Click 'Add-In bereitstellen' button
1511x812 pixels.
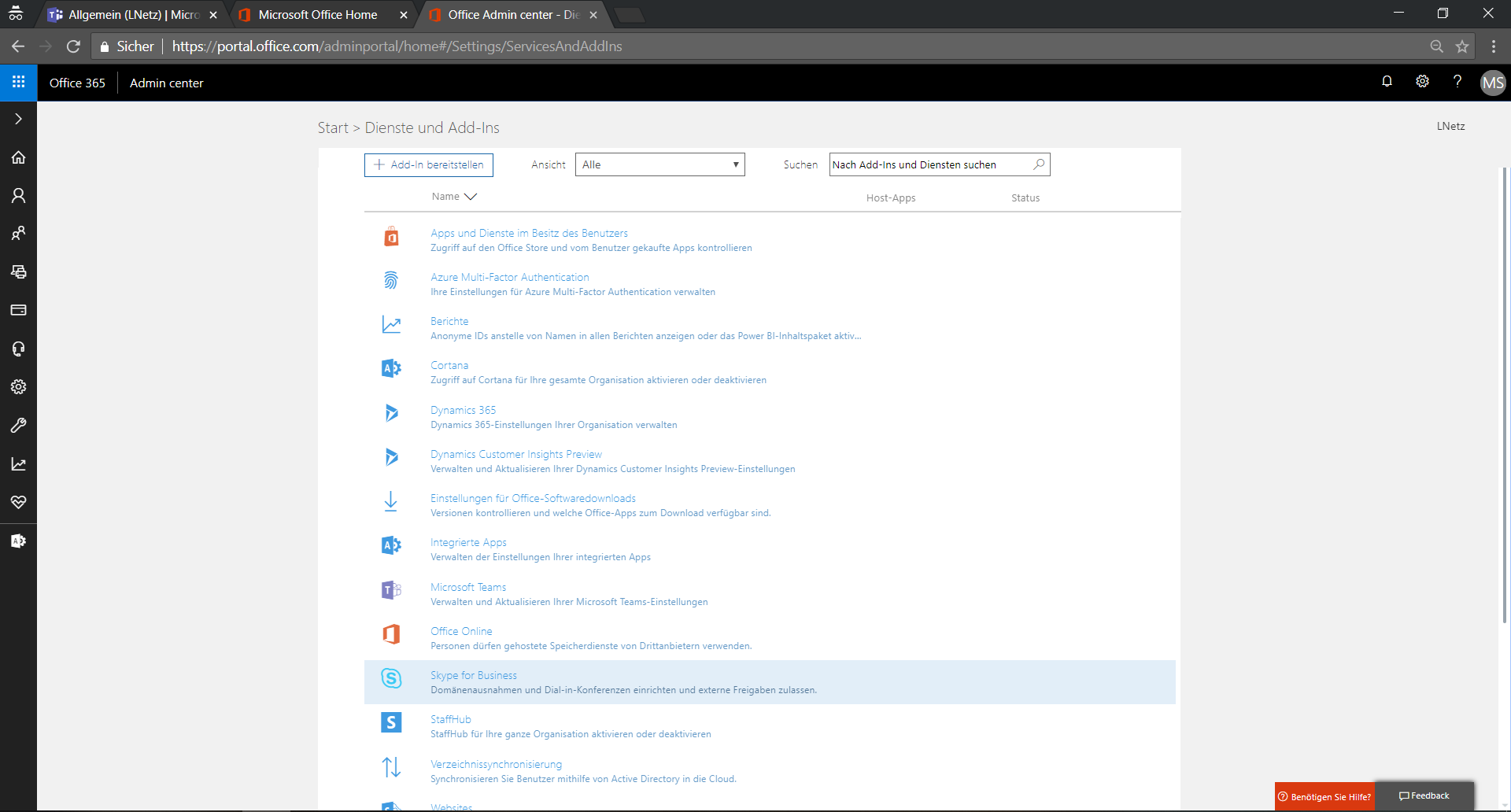pyautogui.click(x=429, y=164)
